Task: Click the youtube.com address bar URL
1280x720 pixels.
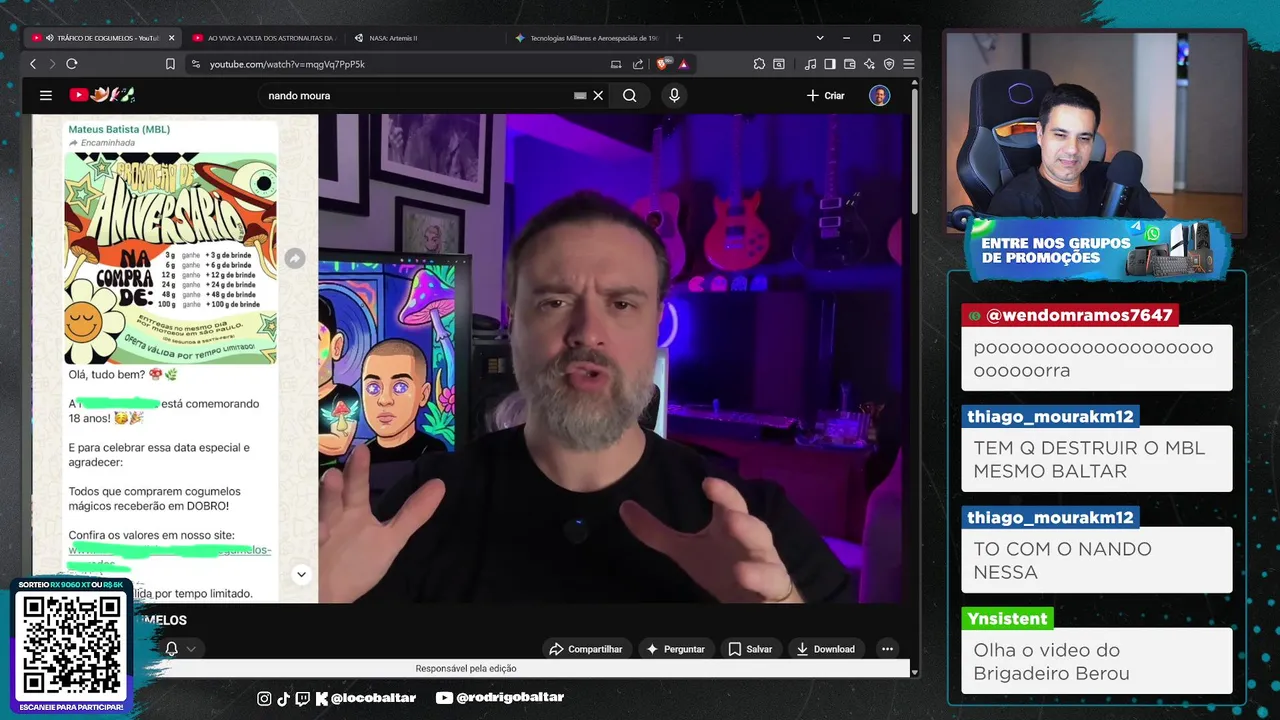Action: (287, 64)
